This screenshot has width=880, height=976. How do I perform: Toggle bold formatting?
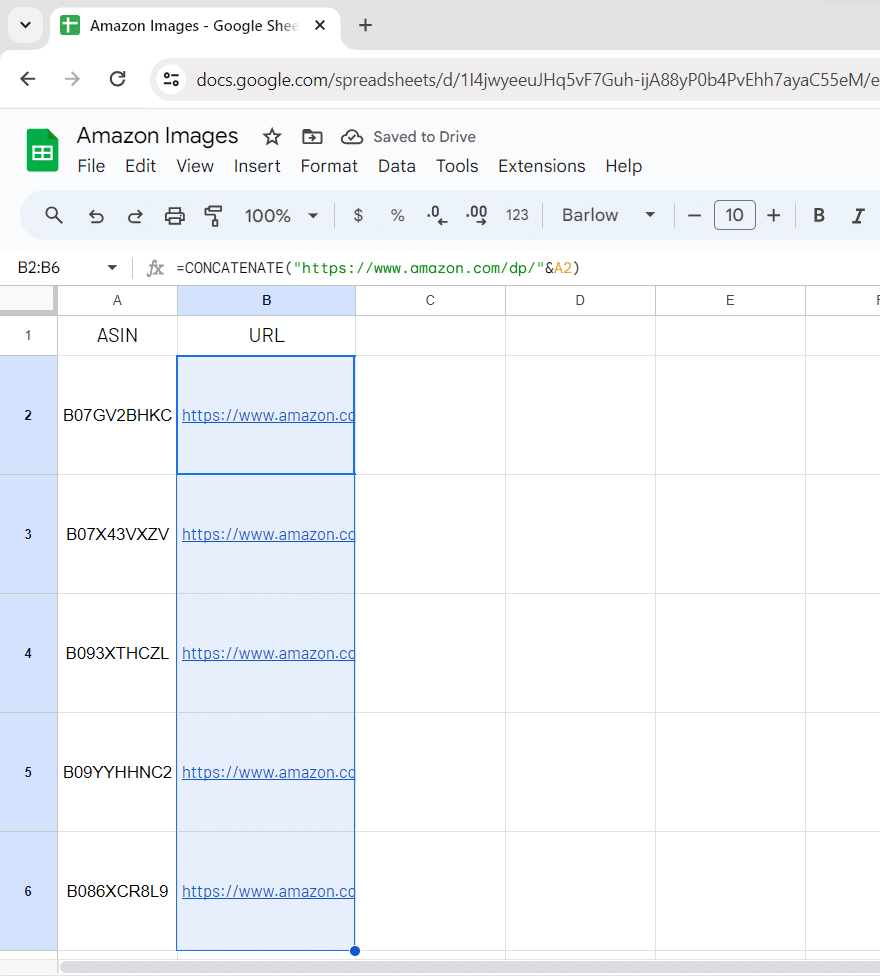click(819, 215)
